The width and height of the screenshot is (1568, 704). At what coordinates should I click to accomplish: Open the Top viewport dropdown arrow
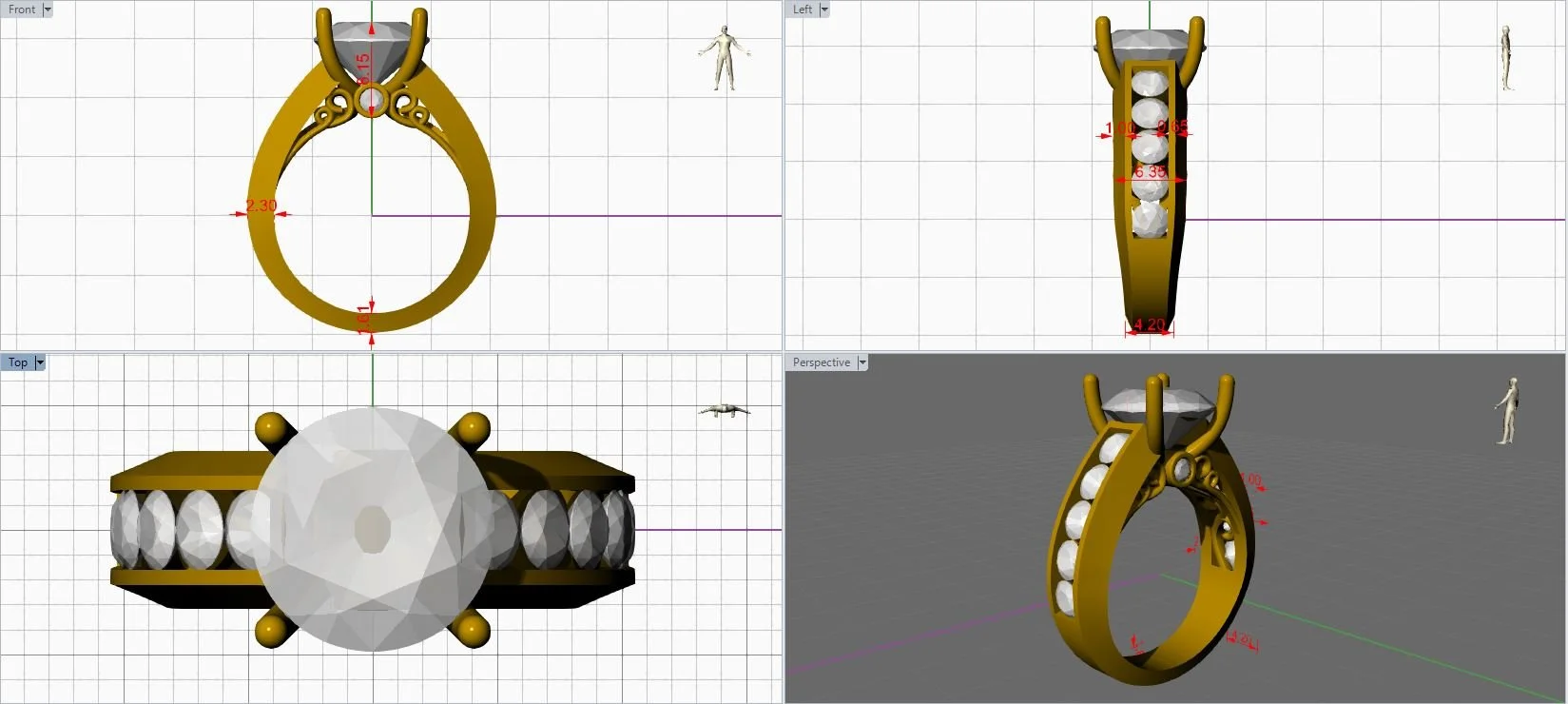coord(40,362)
